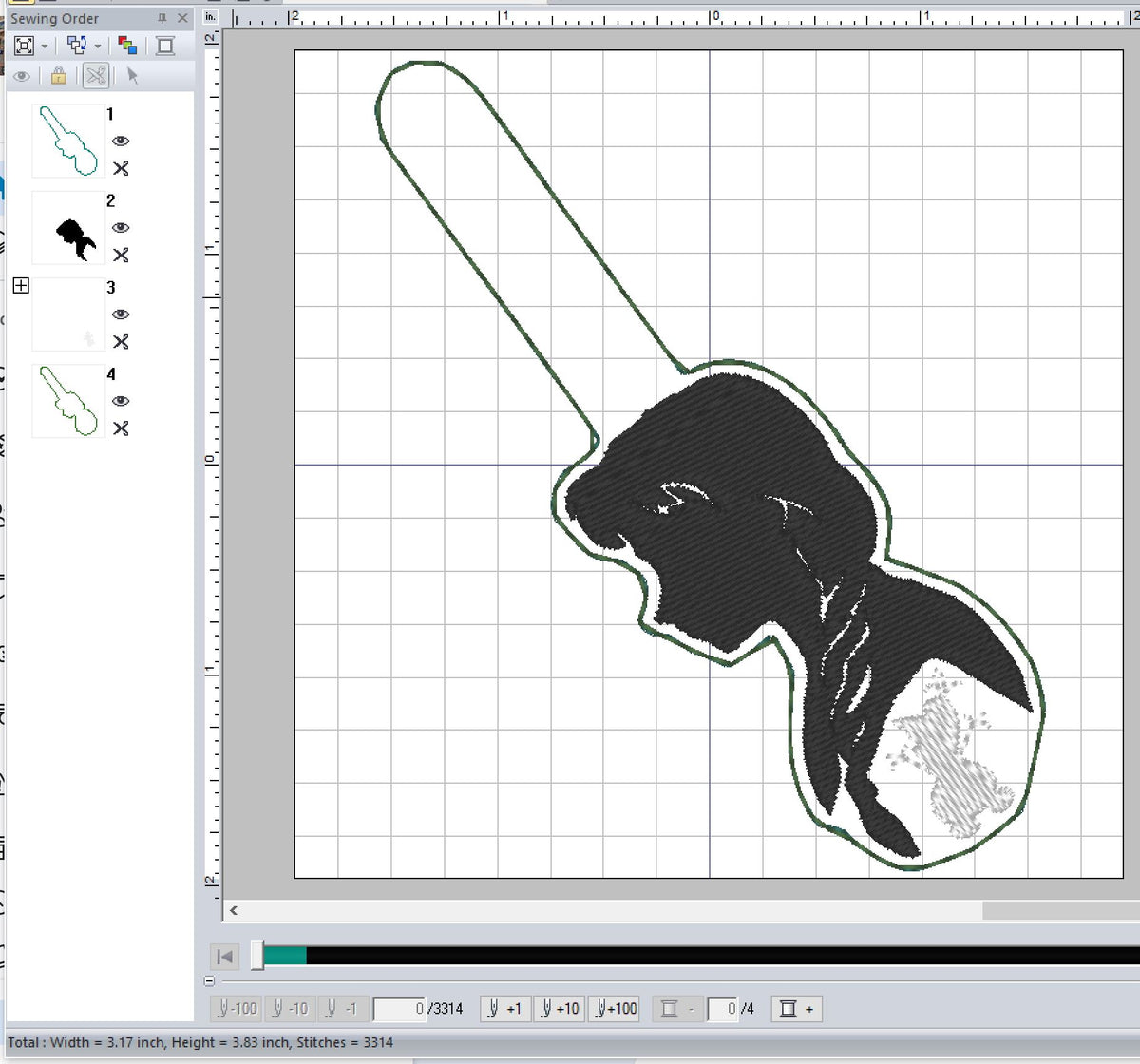Hide sewing order item 1 with its eye icon
Image resolution: width=1140 pixels, height=1064 pixels.
coord(121,141)
